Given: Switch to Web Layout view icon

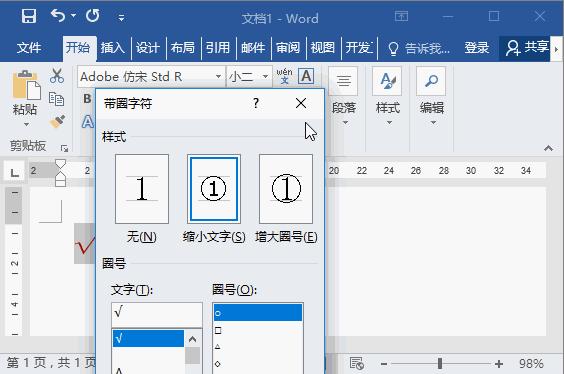Looking at the screenshot, I should (x=356, y=363).
